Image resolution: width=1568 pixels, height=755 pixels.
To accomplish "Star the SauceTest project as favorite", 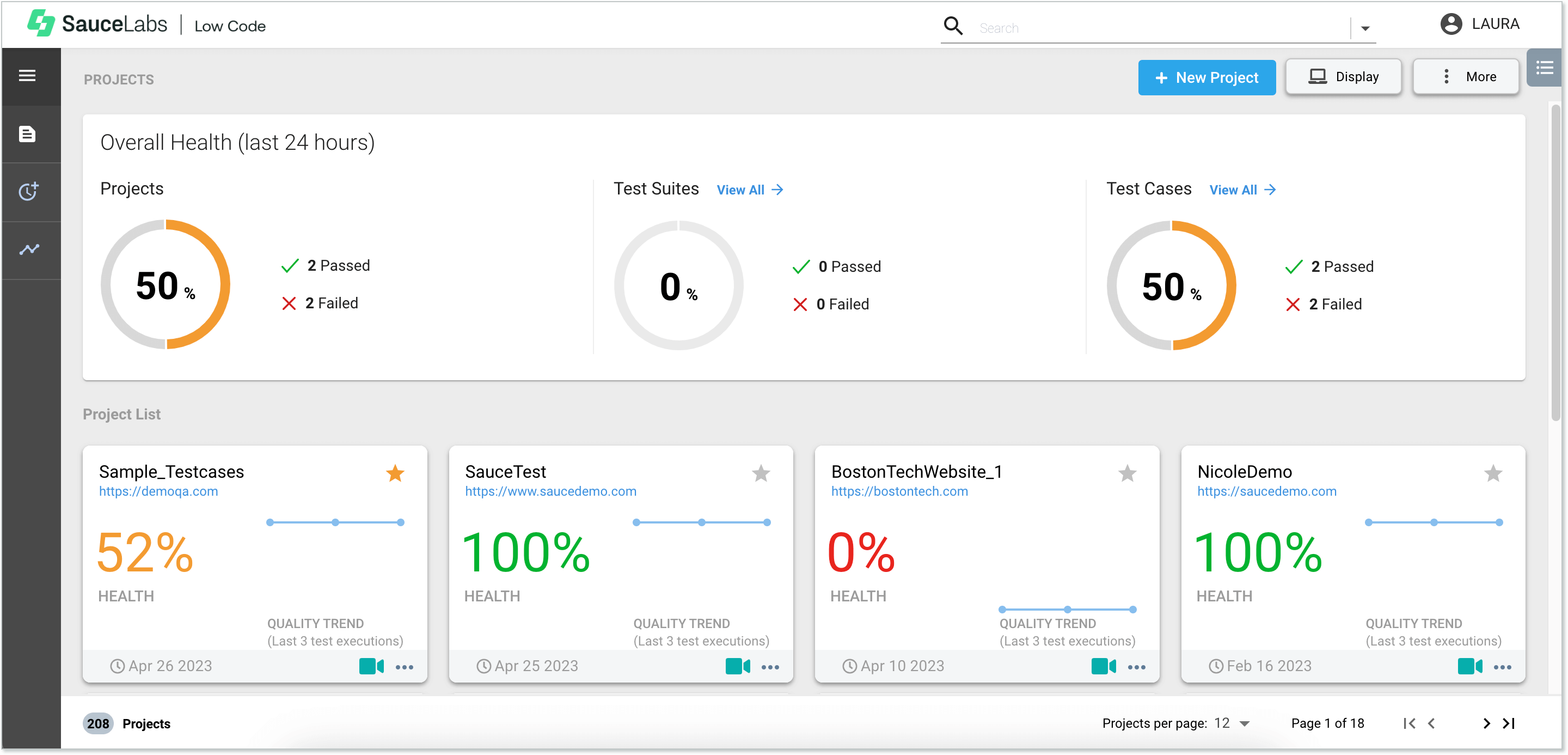I will [x=761, y=473].
